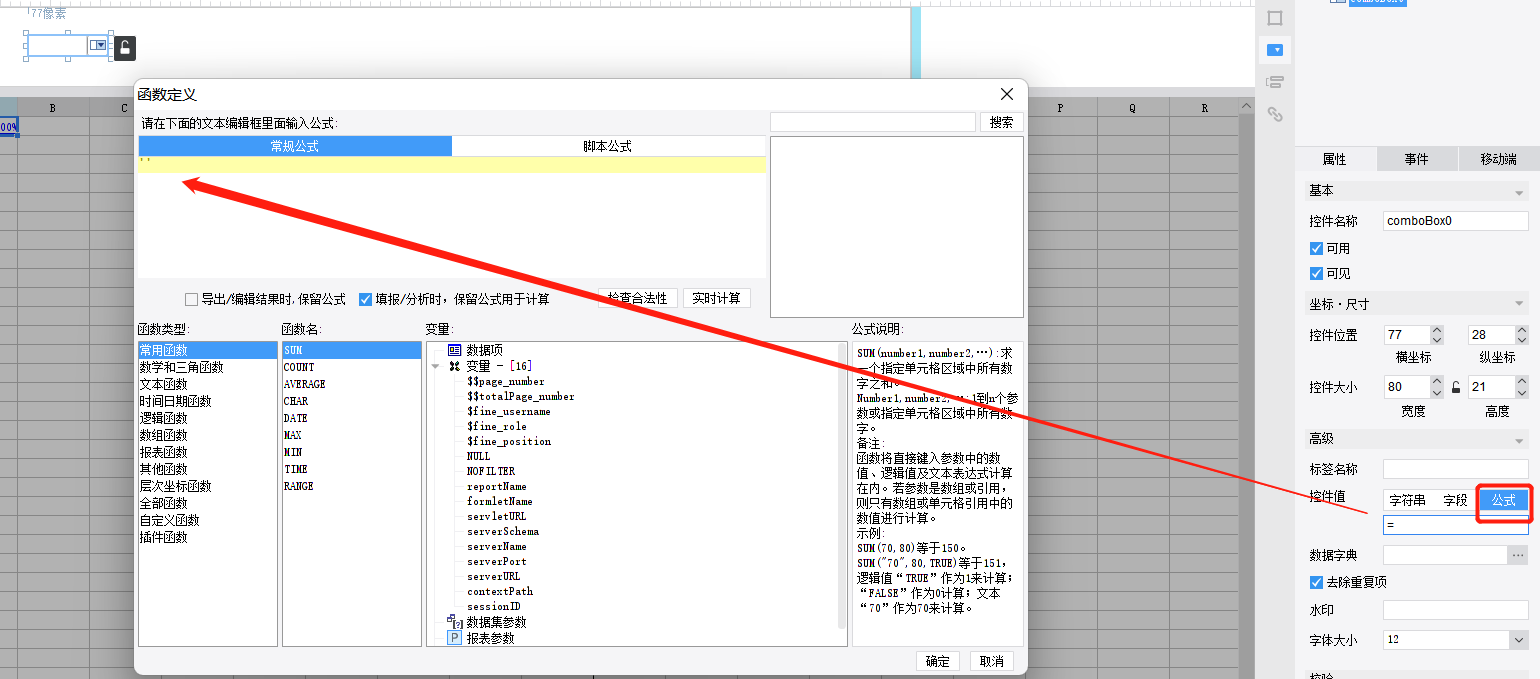Choose 字符串 for the widget value type
1540x679 pixels.
click(1408, 500)
